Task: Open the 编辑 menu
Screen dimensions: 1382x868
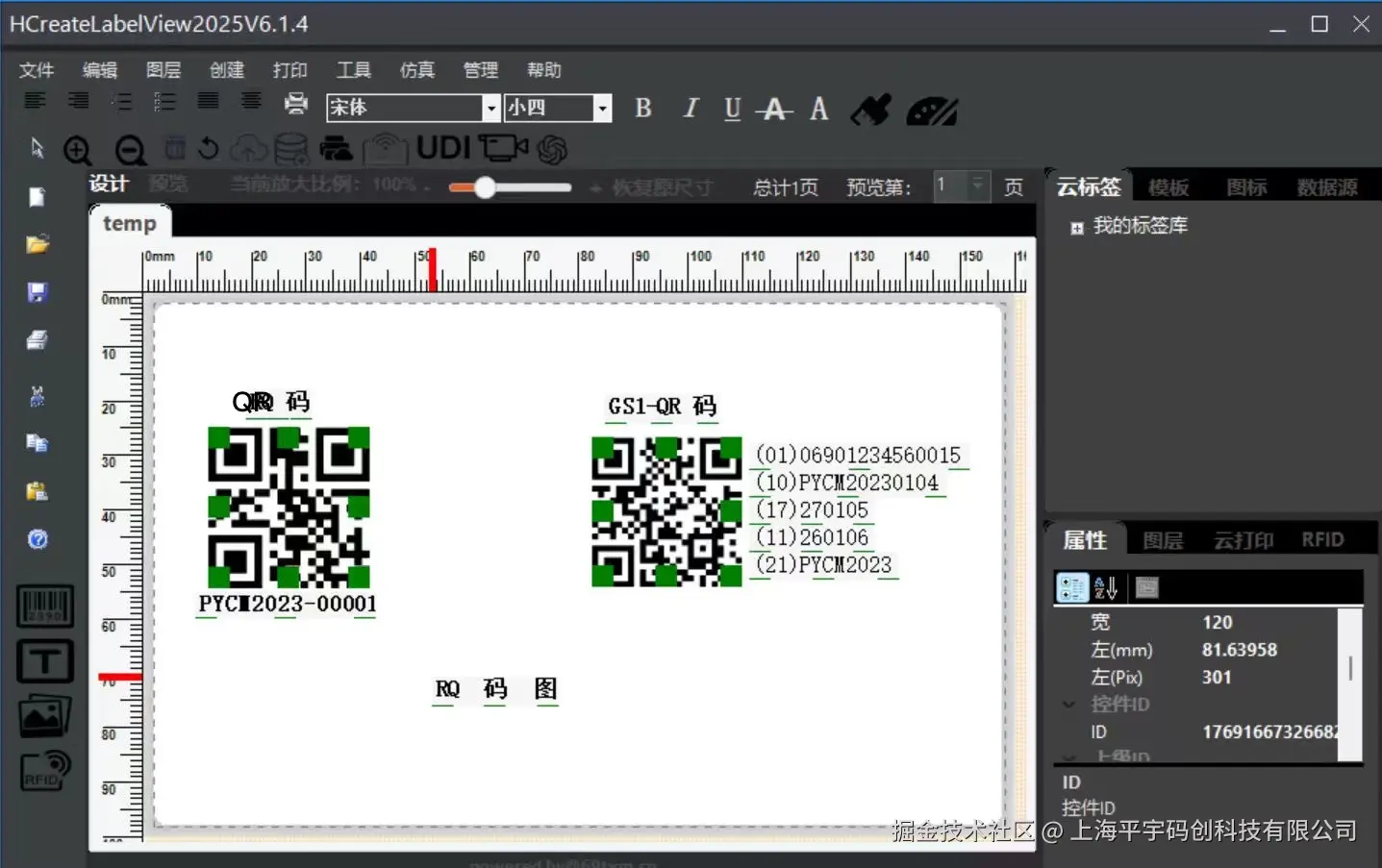Action: 100,70
